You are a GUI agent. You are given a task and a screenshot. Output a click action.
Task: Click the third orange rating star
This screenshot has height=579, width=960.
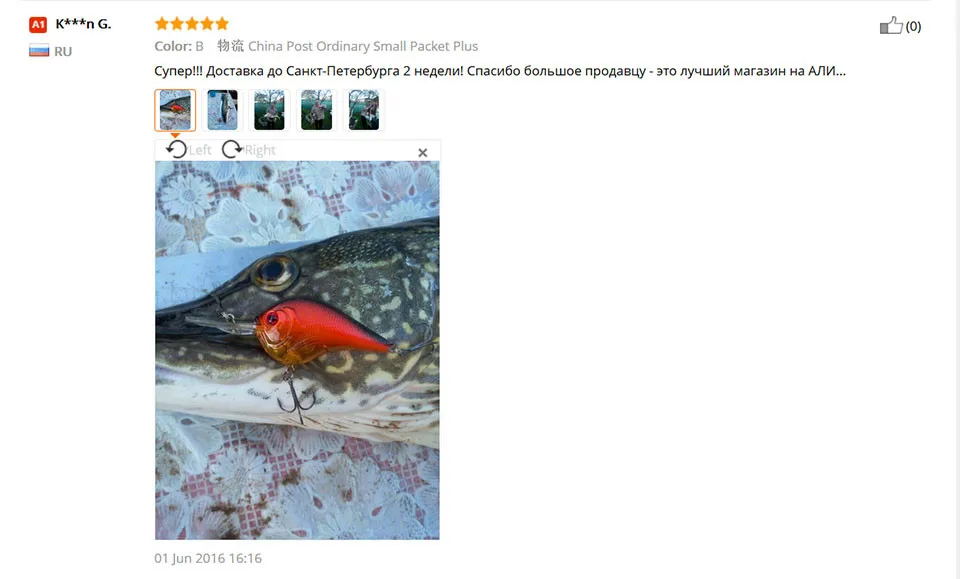click(192, 24)
